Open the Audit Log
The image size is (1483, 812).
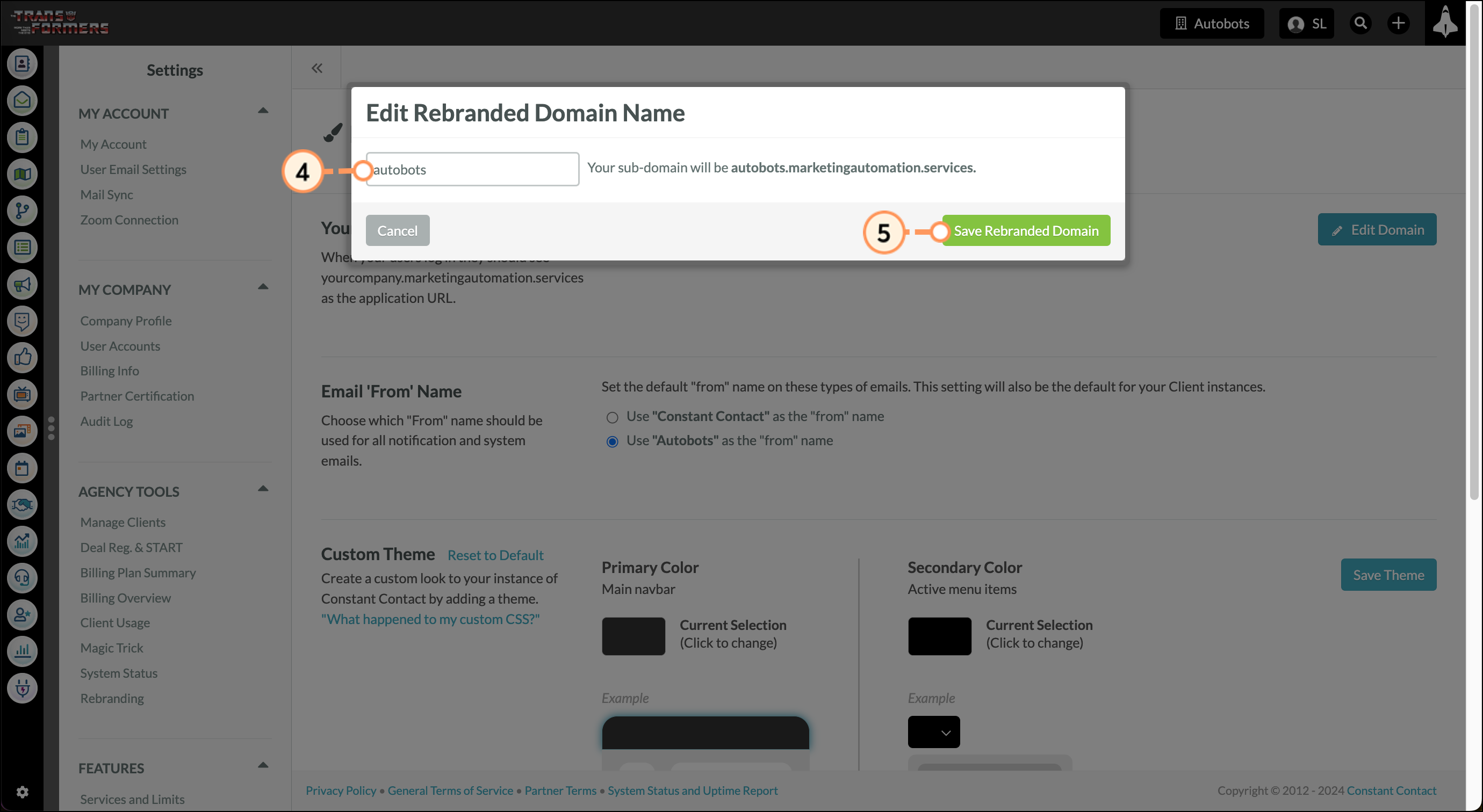(106, 421)
